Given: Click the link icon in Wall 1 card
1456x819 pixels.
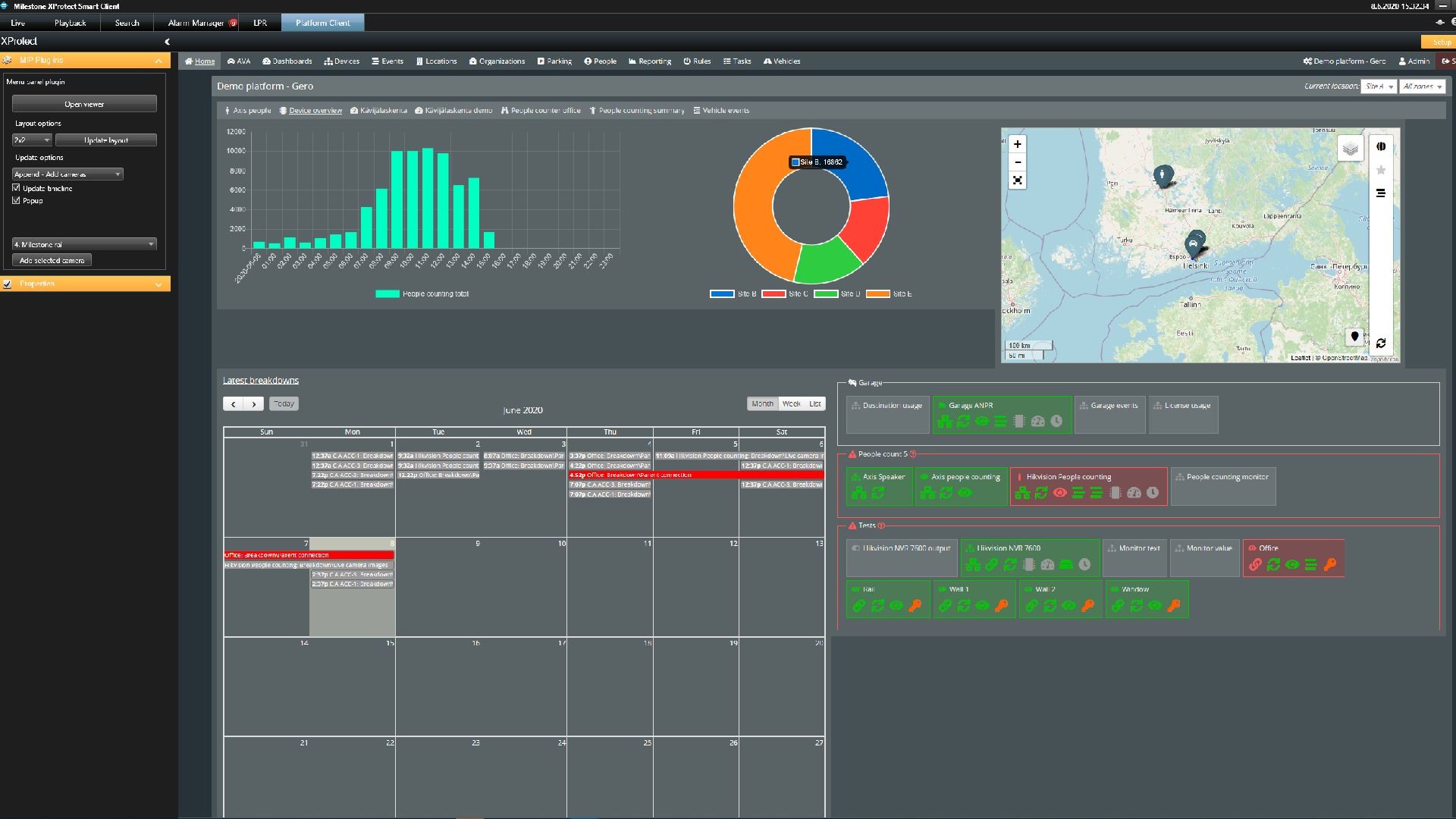Looking at the screenshot, I should 945,605.
